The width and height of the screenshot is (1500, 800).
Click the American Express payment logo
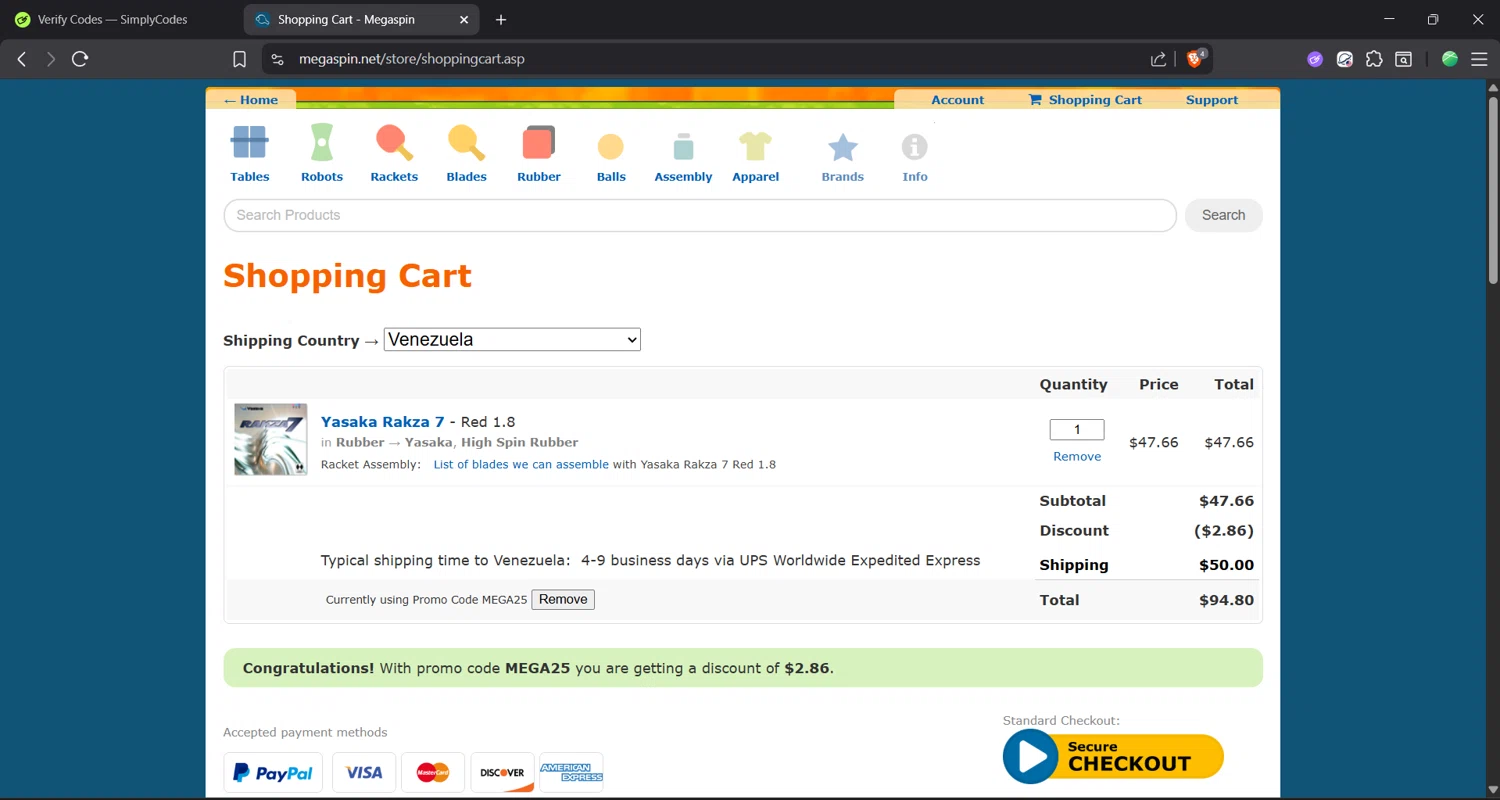571,773
